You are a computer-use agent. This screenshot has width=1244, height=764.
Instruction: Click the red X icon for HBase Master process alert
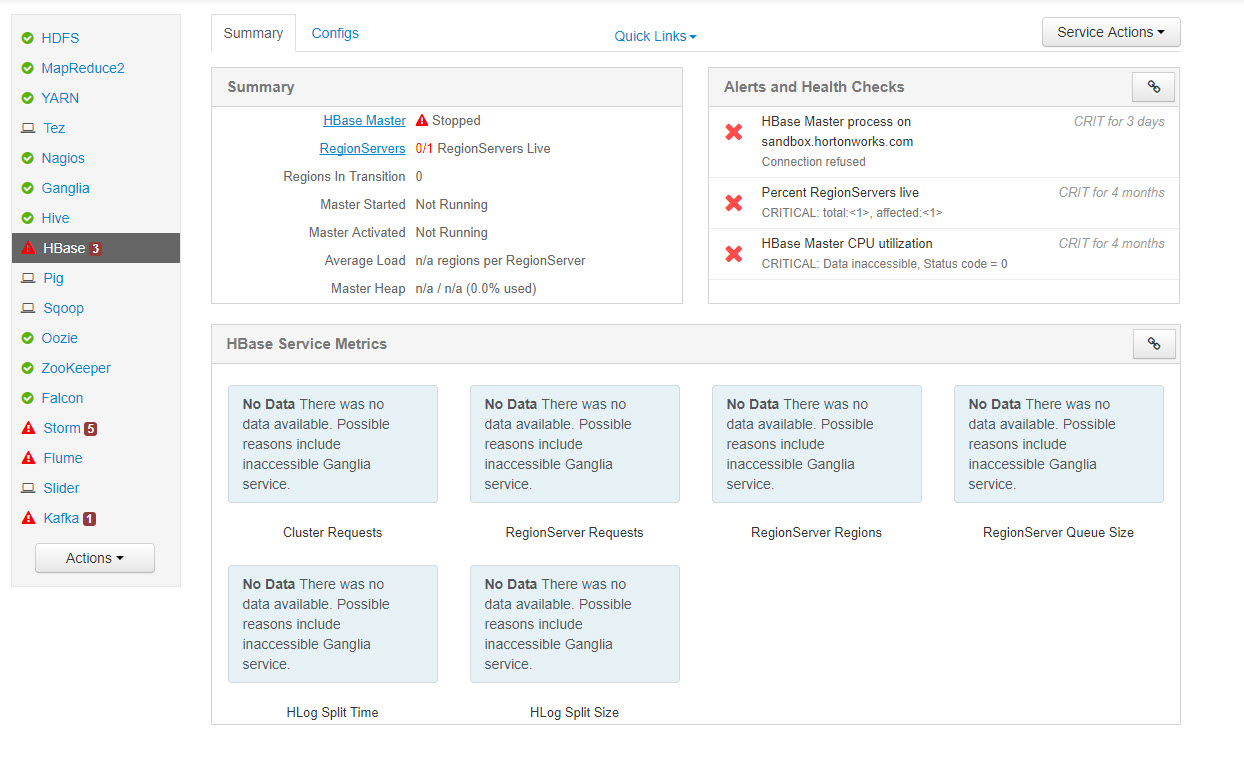(733, 132)
